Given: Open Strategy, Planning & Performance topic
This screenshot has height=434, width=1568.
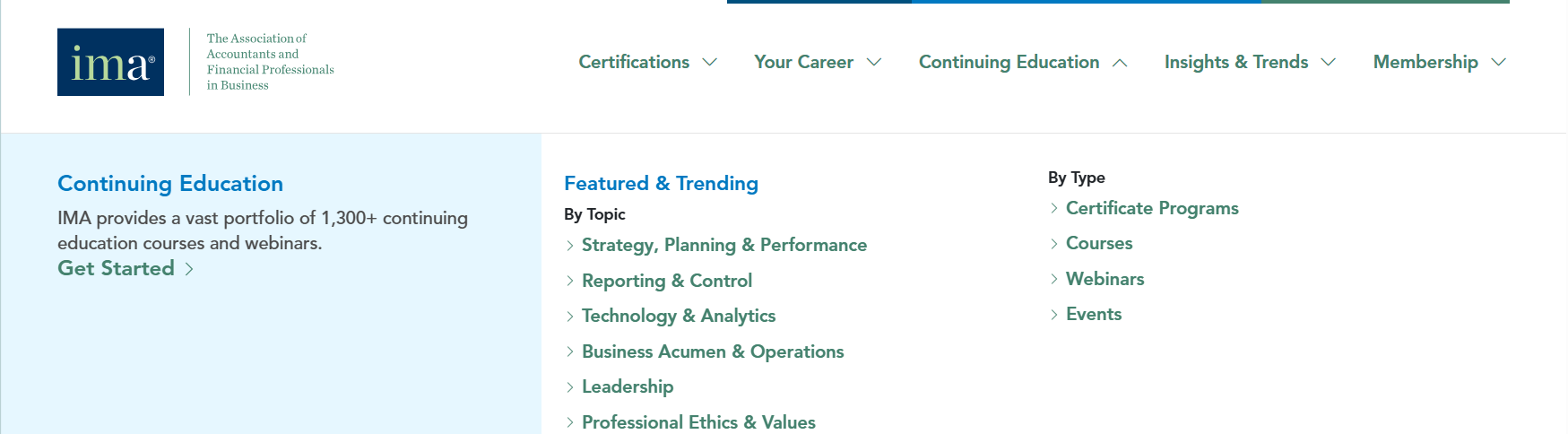Looking at the screenshot, I should tap(724, 245).
